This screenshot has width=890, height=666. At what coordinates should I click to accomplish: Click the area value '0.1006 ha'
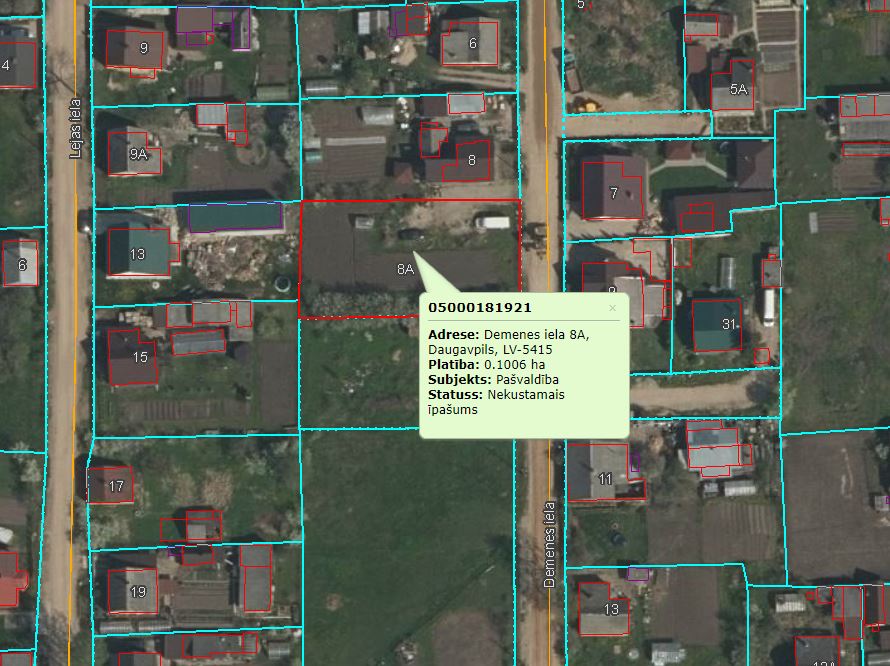click(514, 365)
